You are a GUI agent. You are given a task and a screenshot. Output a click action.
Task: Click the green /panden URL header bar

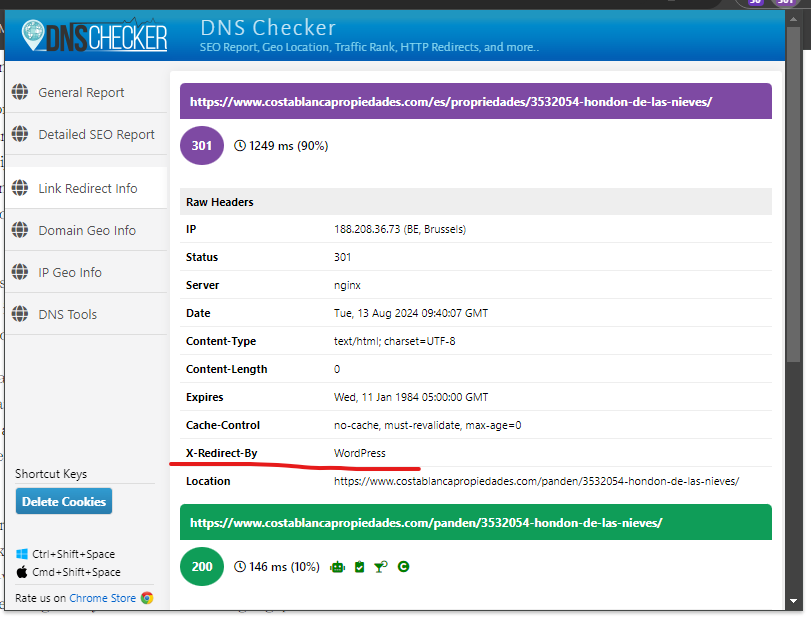coord(475,522)
